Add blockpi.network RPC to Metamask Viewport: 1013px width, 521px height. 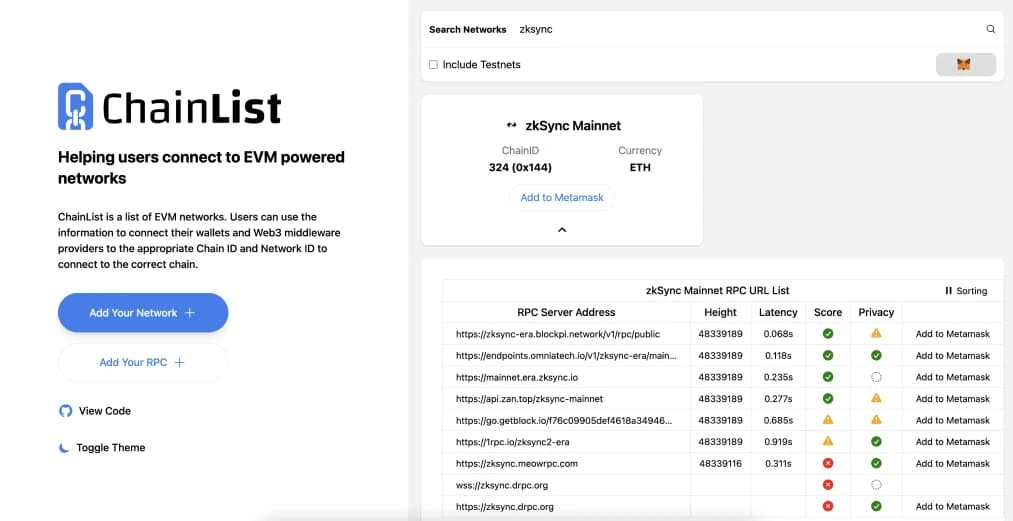(952, 334)
